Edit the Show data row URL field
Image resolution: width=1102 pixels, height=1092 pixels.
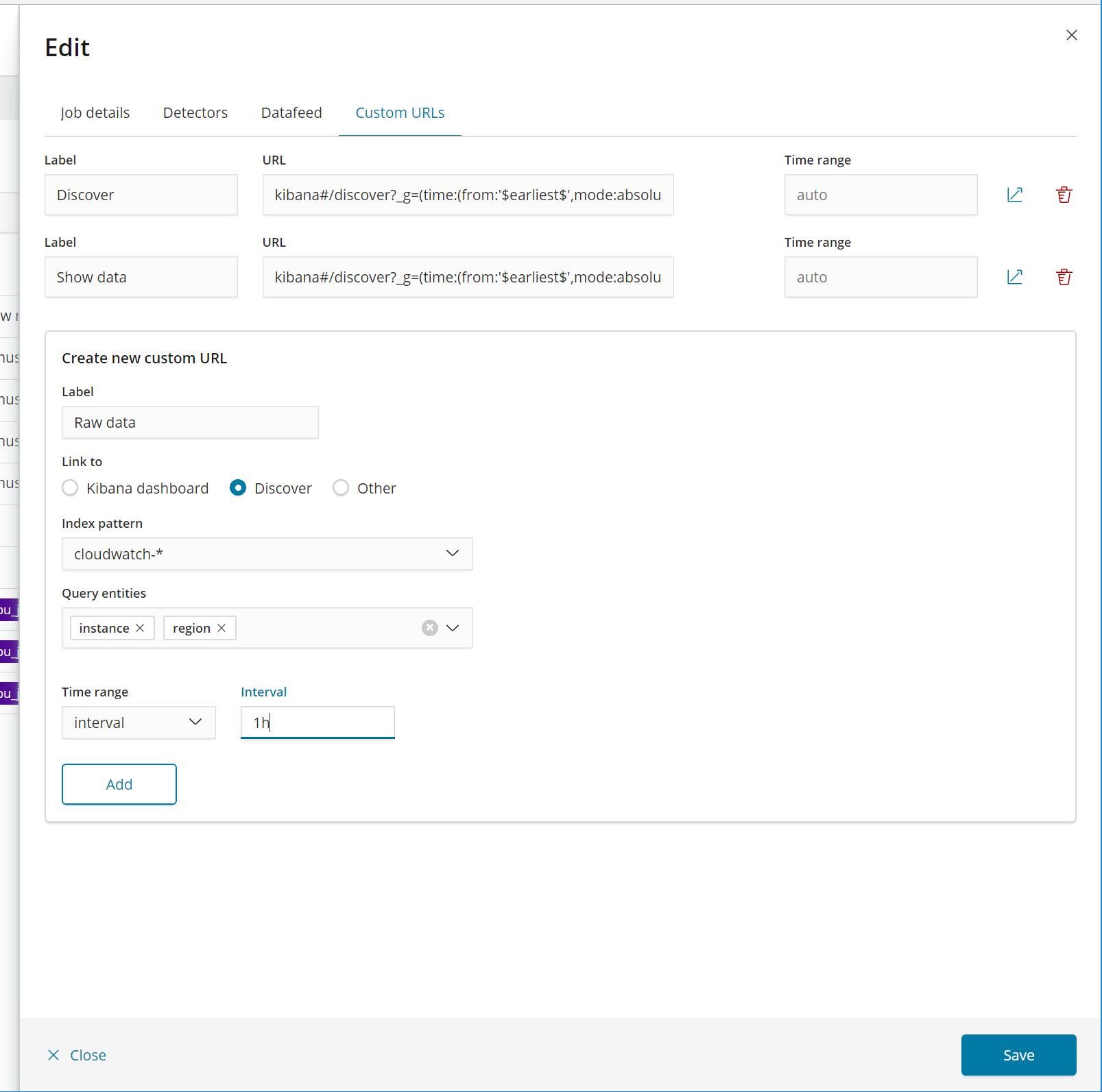pos(468,277)
